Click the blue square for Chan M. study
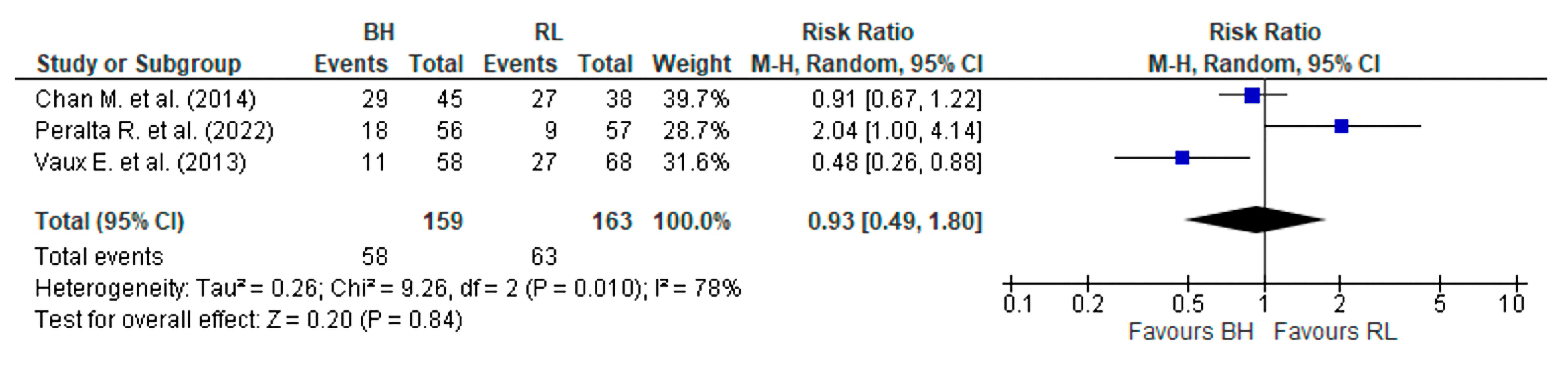1568x366 pixels. click(1251, 96)
